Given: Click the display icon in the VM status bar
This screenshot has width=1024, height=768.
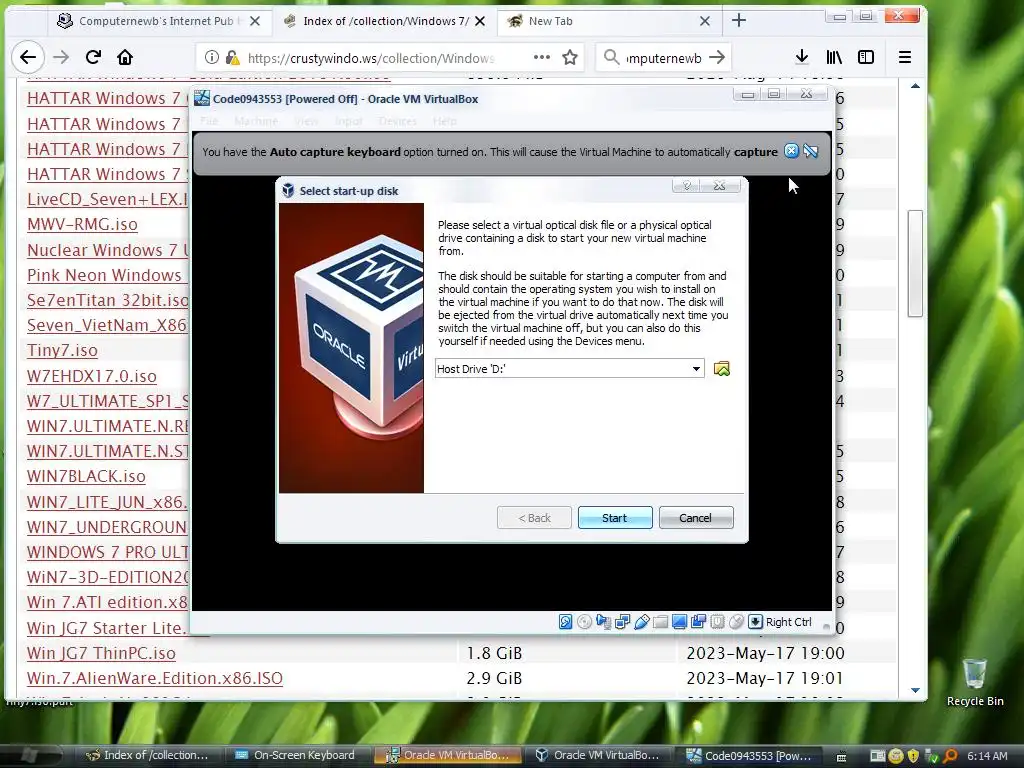Looking at the screenshot, I should pos(679,622).
